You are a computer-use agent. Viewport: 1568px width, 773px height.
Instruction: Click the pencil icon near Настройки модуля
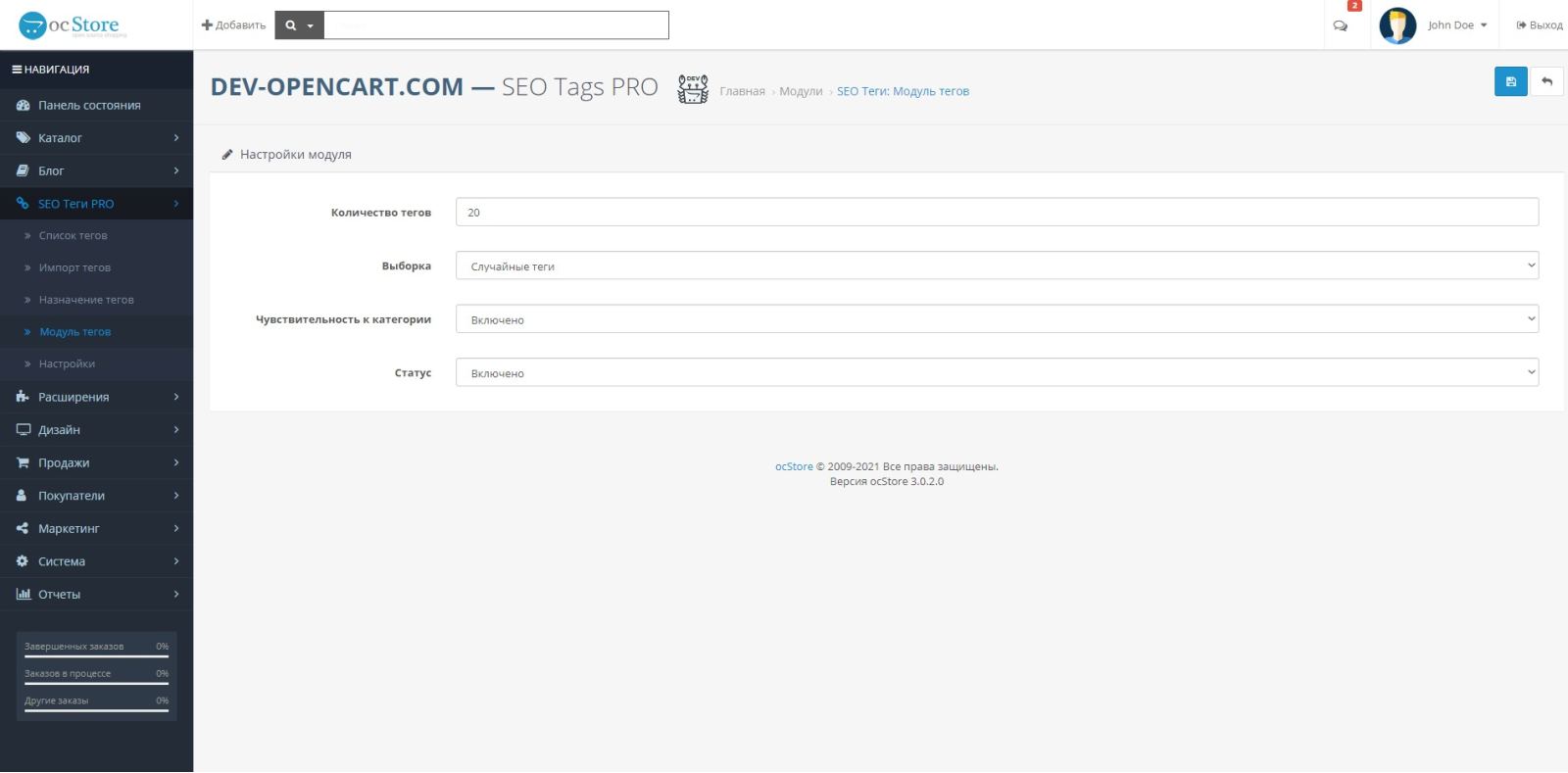point(227,155)
